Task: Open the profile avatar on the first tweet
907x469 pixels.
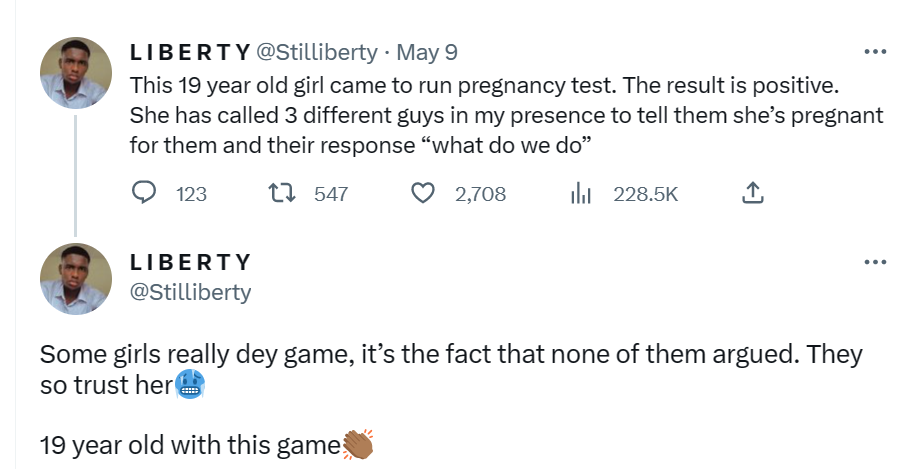Action: pyautogui.click(x=75, y=73)
